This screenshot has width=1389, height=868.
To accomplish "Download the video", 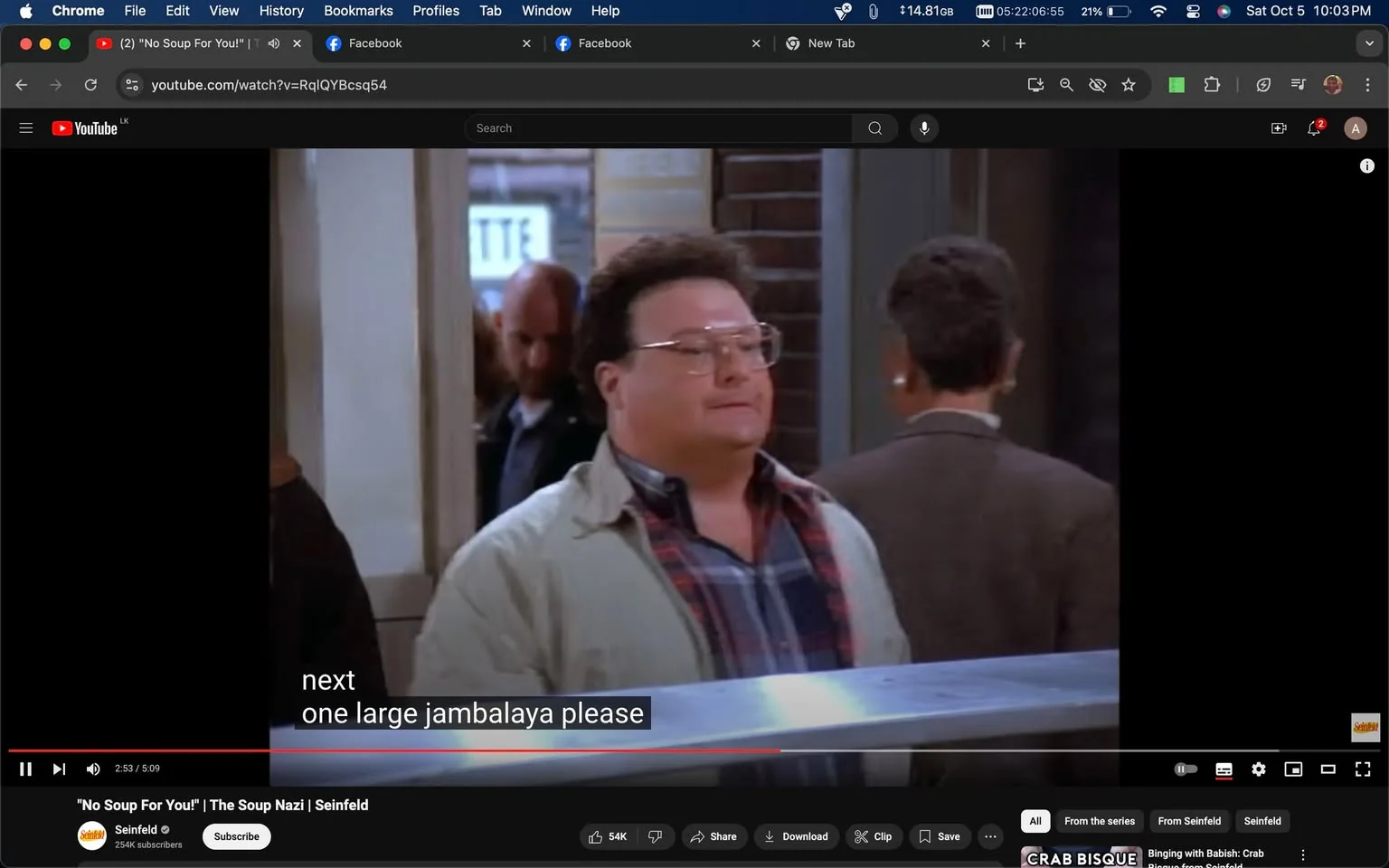I will [797, 836].
